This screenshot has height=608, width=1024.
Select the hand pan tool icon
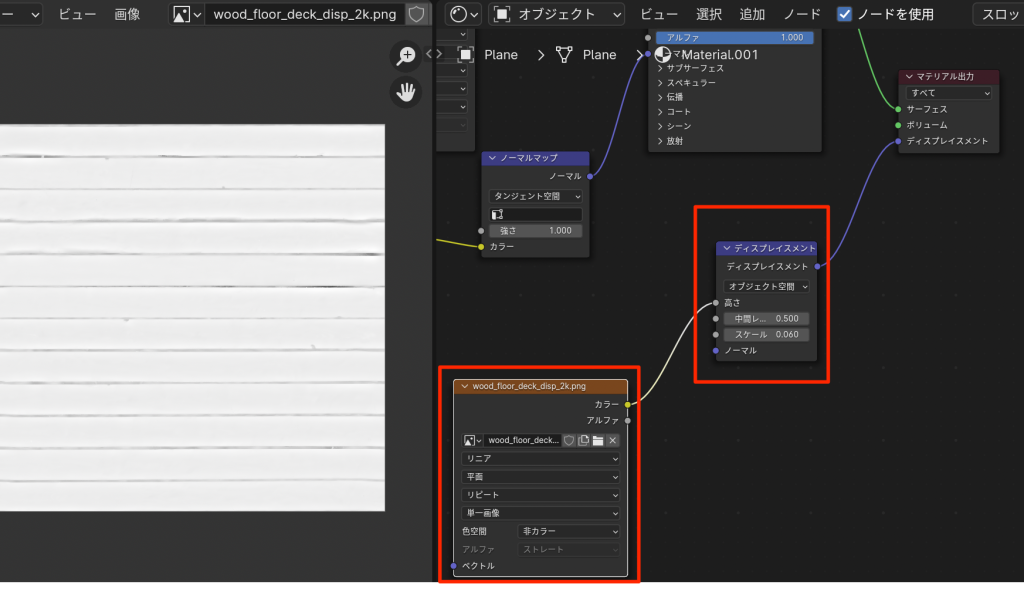tap(406, 92)
